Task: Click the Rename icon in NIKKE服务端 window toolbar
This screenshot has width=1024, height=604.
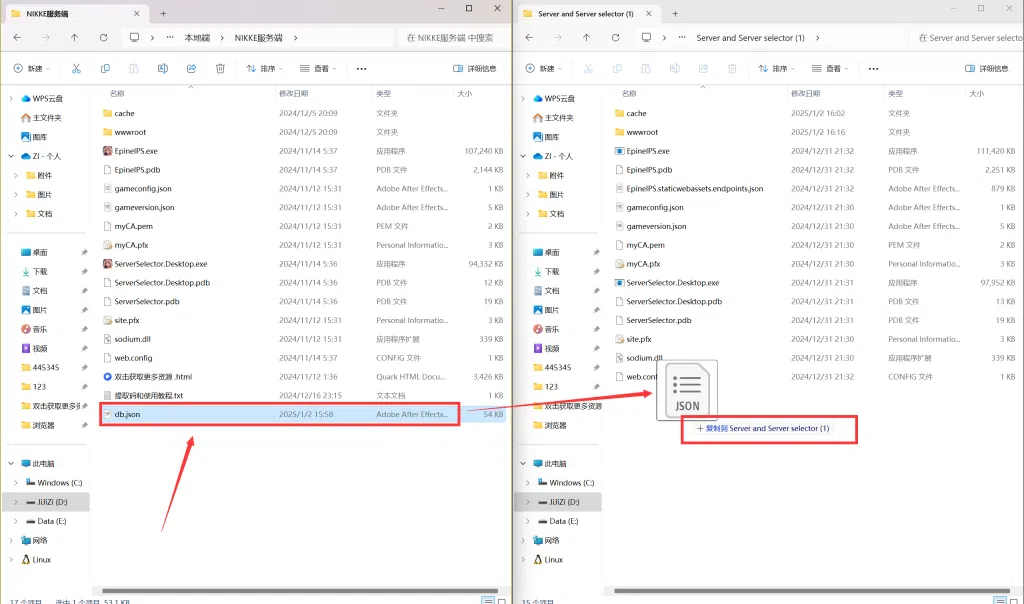Action: (163, 69)
